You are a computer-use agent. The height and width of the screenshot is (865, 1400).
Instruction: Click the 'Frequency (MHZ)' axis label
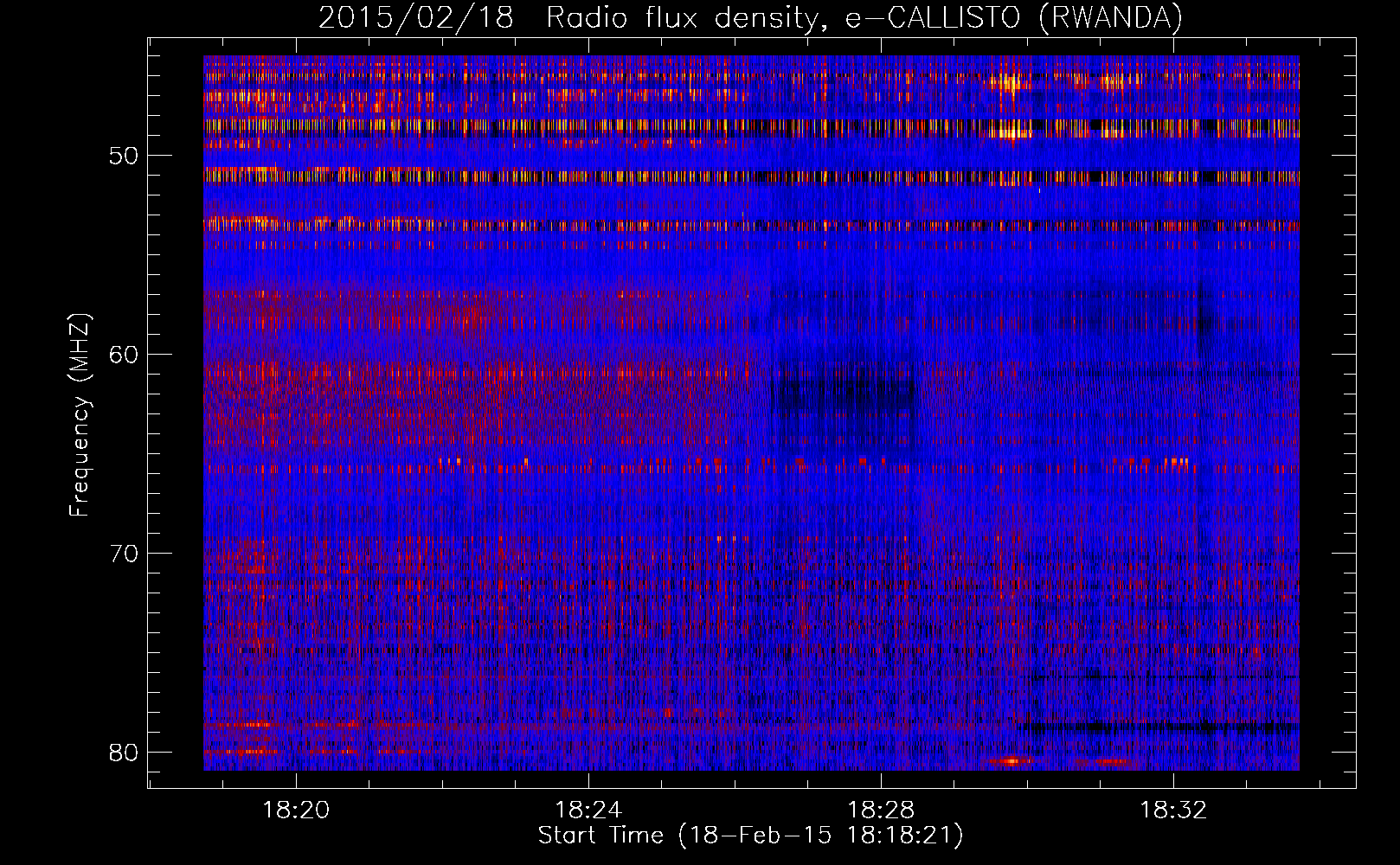[80, 415]
